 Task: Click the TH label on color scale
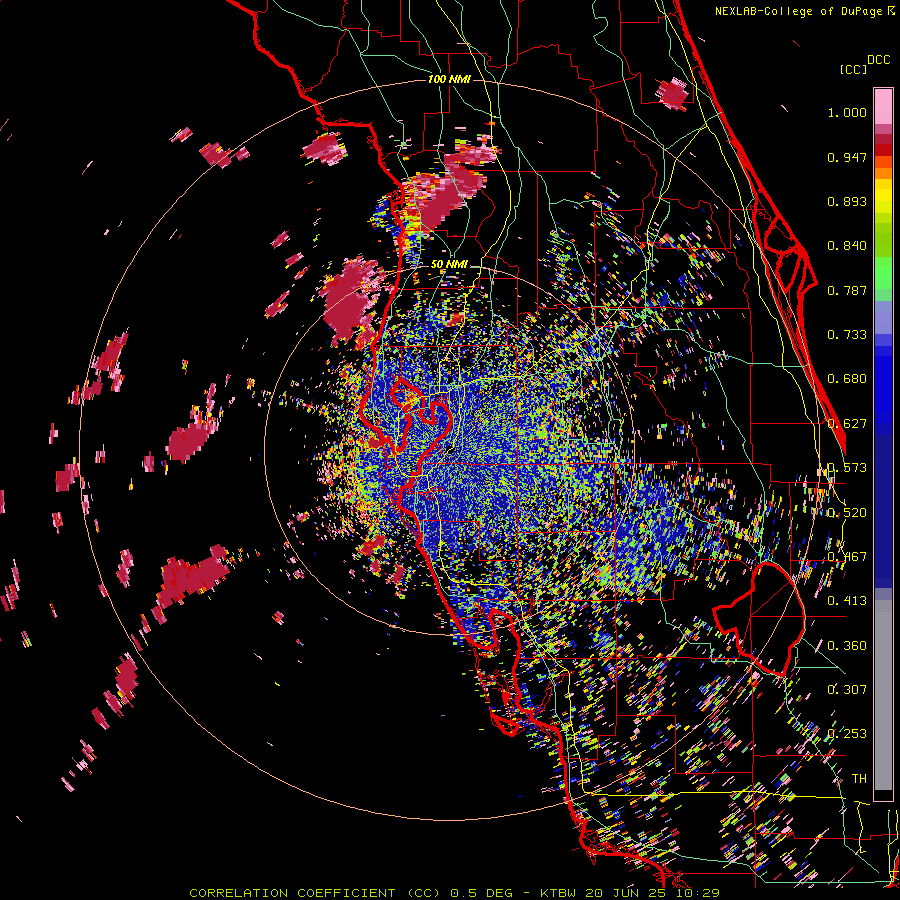[859, 779]
